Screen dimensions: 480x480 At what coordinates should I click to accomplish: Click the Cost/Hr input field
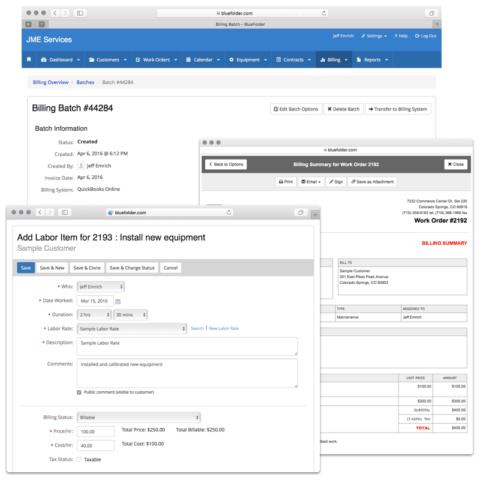[x=96, y=445]
